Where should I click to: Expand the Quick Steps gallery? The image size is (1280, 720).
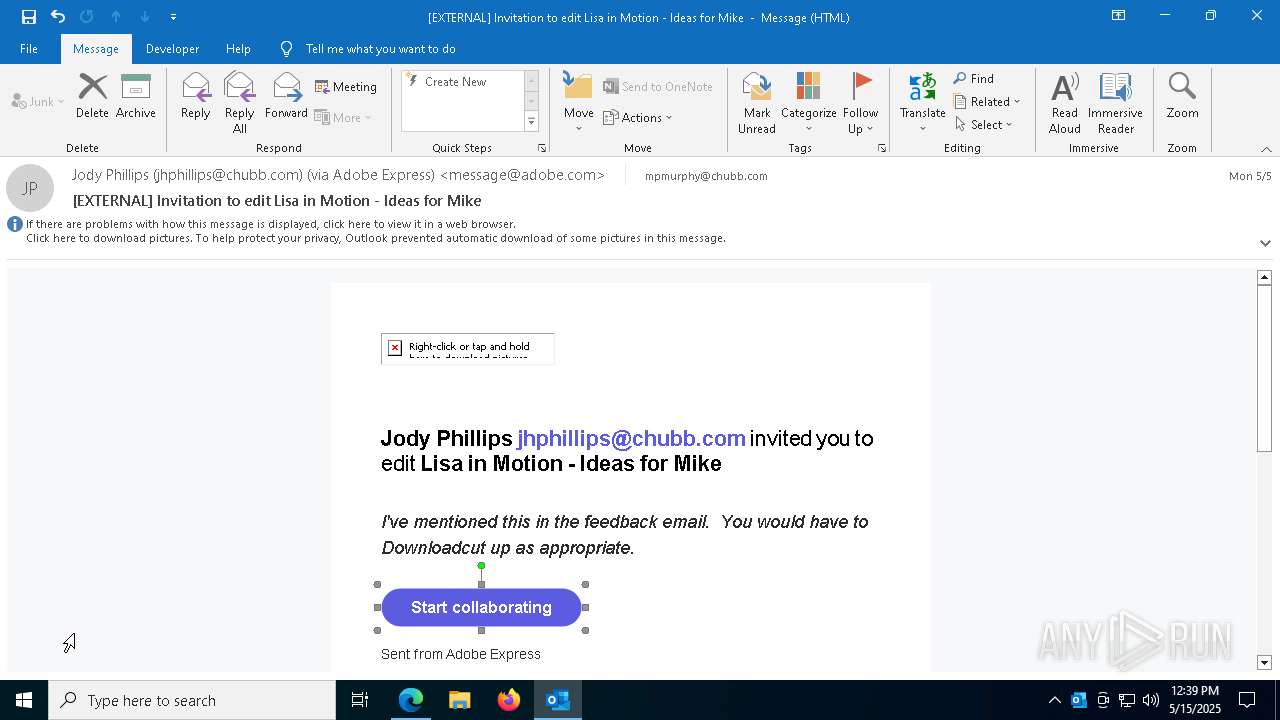click(x=531, y=122)
